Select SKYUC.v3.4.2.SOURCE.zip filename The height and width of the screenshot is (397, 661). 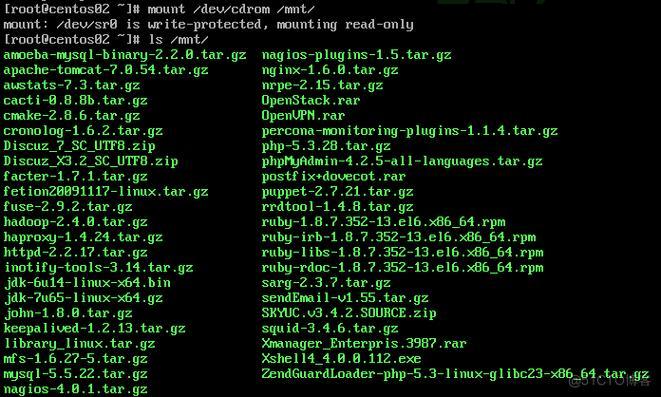pos(349,313)
